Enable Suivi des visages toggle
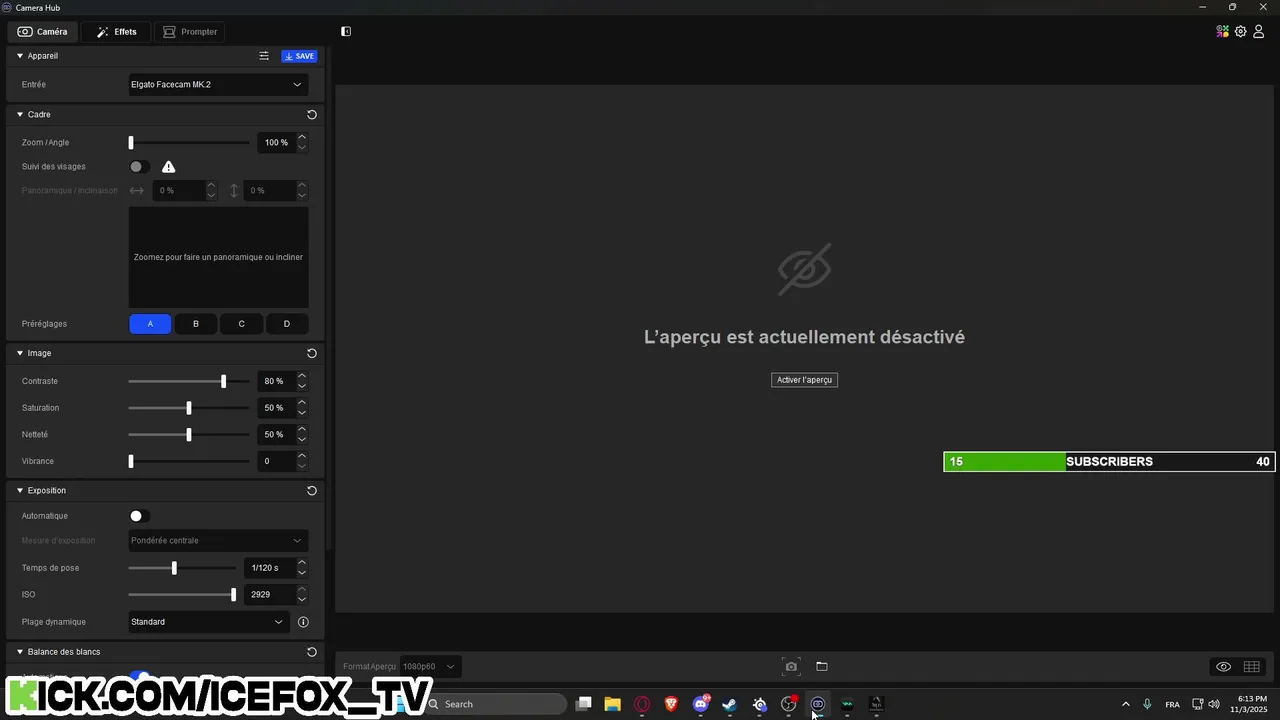1280x720 pixels. 140,167
